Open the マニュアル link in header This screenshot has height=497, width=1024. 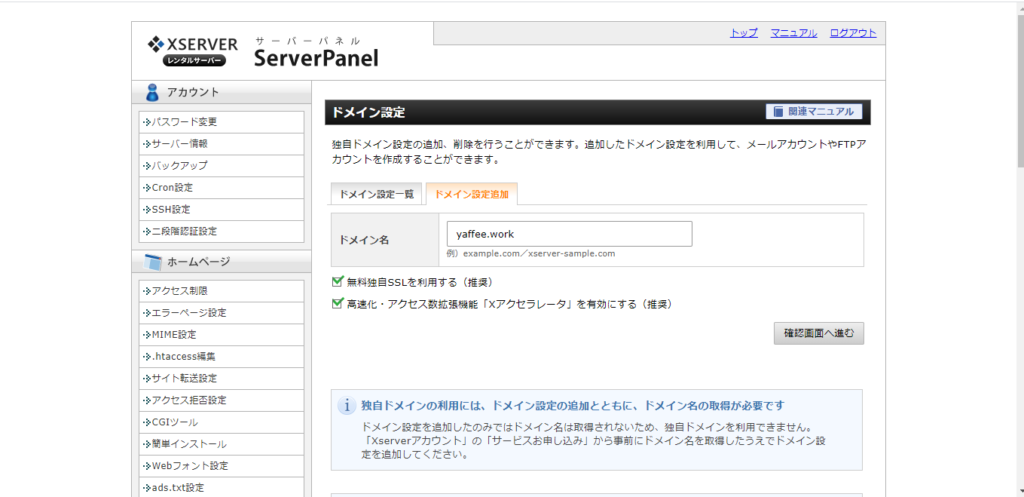tap(793, 33)
